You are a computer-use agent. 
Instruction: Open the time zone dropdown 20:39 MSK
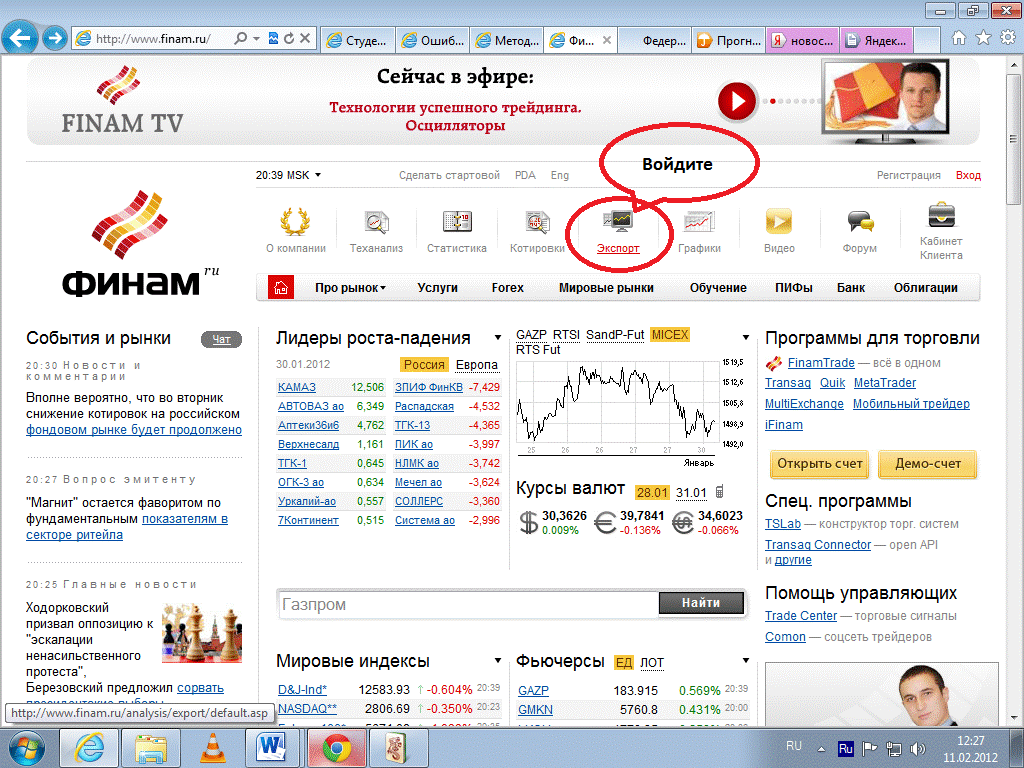click(x=289, y=175)
